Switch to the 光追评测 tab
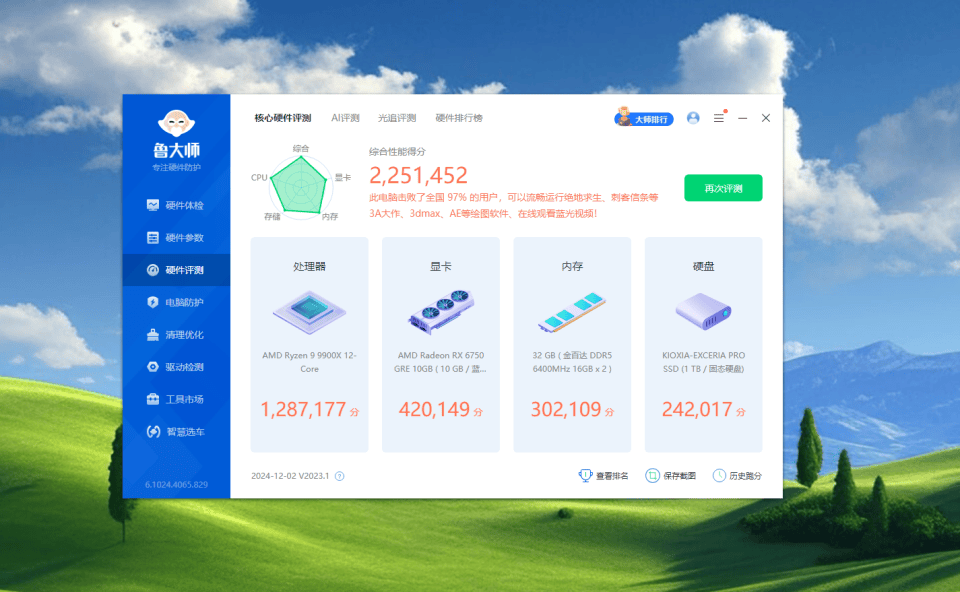The height and width of the screenshot is (592, 960). click(x=397, y=118)
